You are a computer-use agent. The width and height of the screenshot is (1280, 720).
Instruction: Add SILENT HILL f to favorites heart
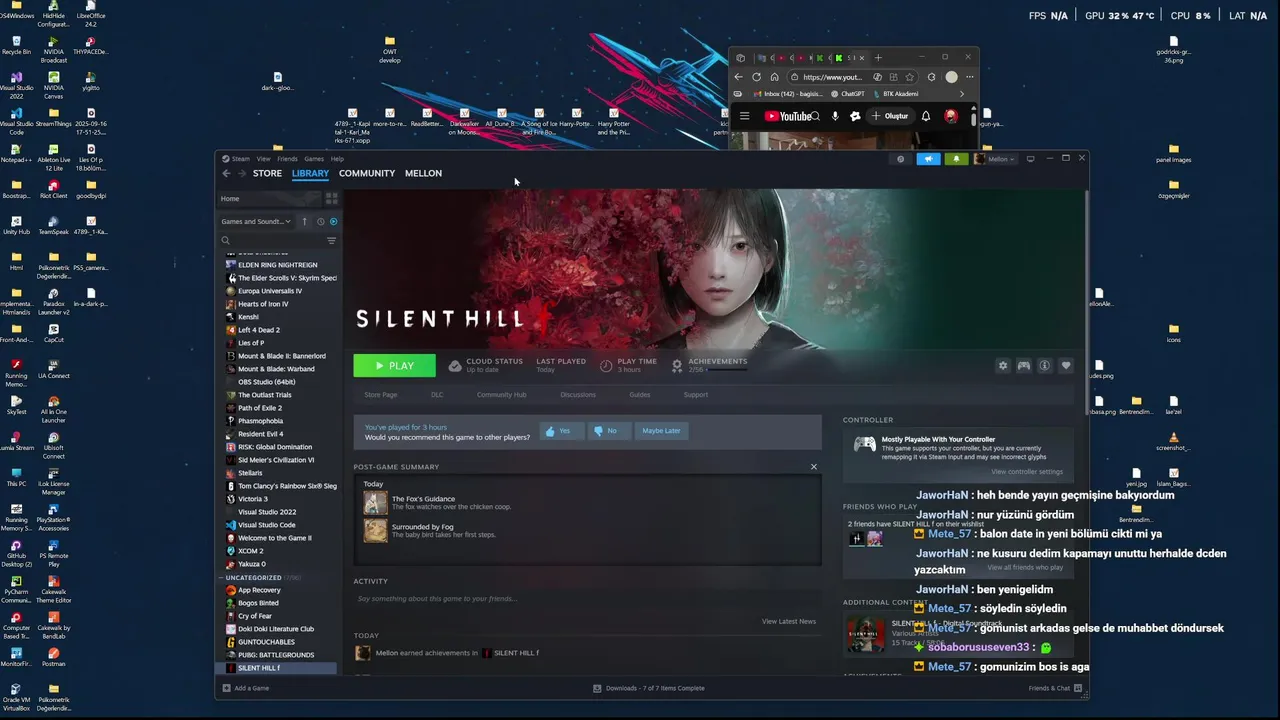[1066, 366]
